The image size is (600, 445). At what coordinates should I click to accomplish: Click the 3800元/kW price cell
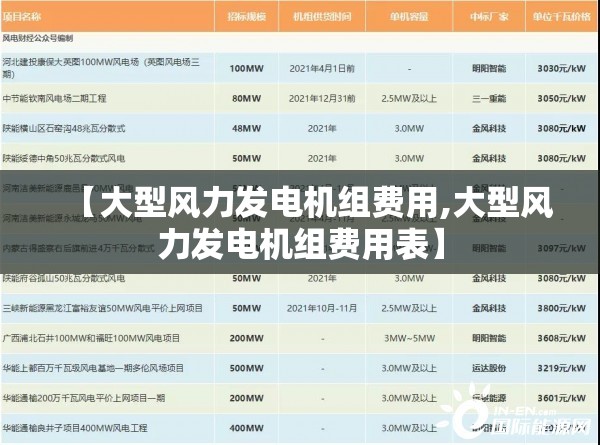point(561,308)
